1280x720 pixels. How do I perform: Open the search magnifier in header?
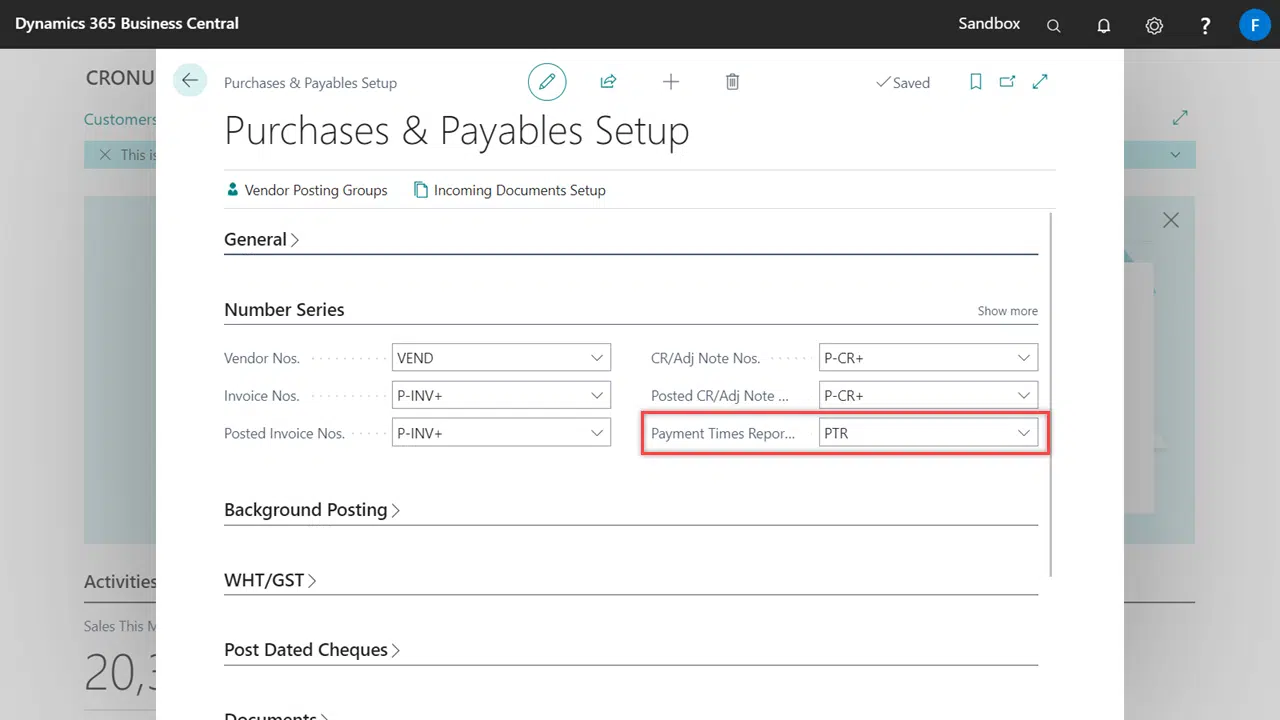tap(1053, 26)
